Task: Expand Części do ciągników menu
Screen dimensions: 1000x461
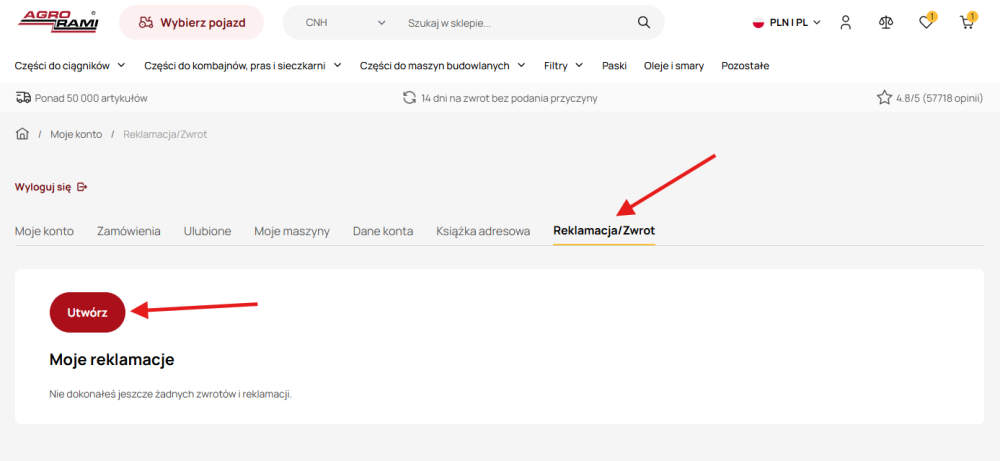Action: coord(70,66)
